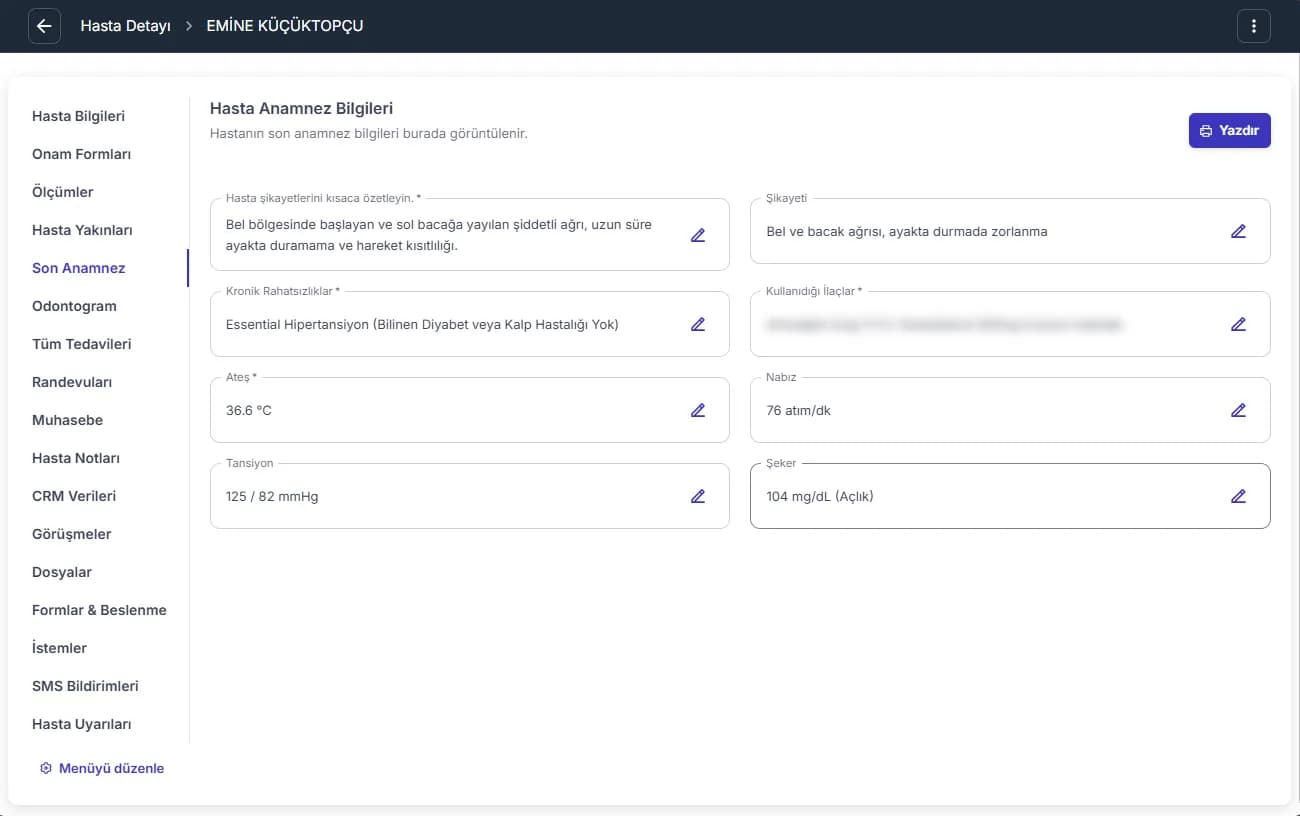Click the edit pencil for Ateş
Viewport: 1300px width, 816px height.
(x=698, y=410)
